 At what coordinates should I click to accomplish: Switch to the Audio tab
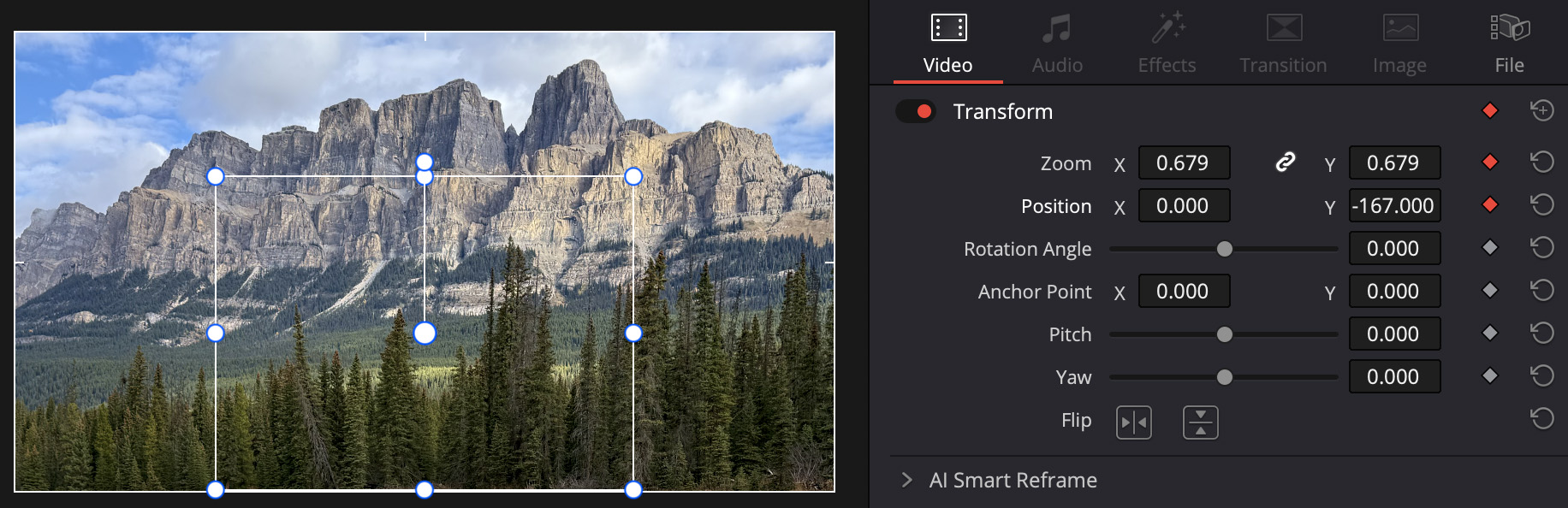(x=1057, y=43)
